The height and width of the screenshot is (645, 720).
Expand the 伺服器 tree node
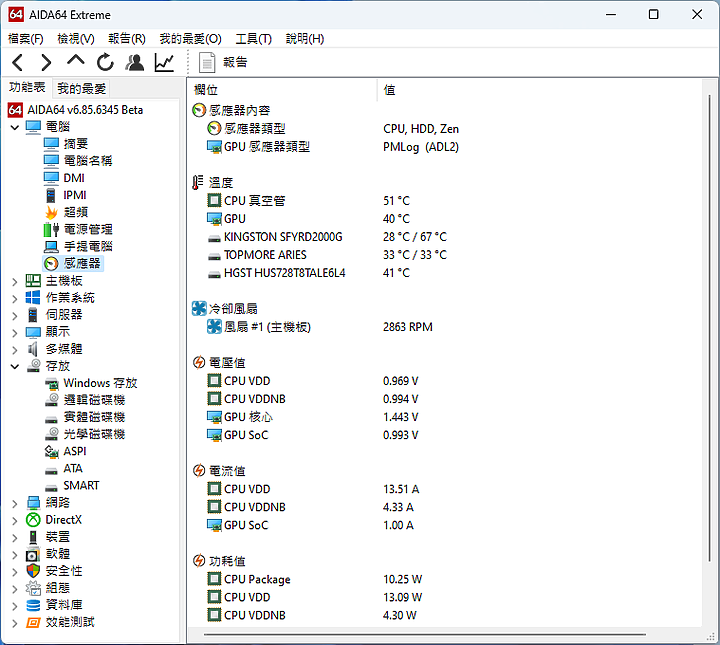click(15, 316)
